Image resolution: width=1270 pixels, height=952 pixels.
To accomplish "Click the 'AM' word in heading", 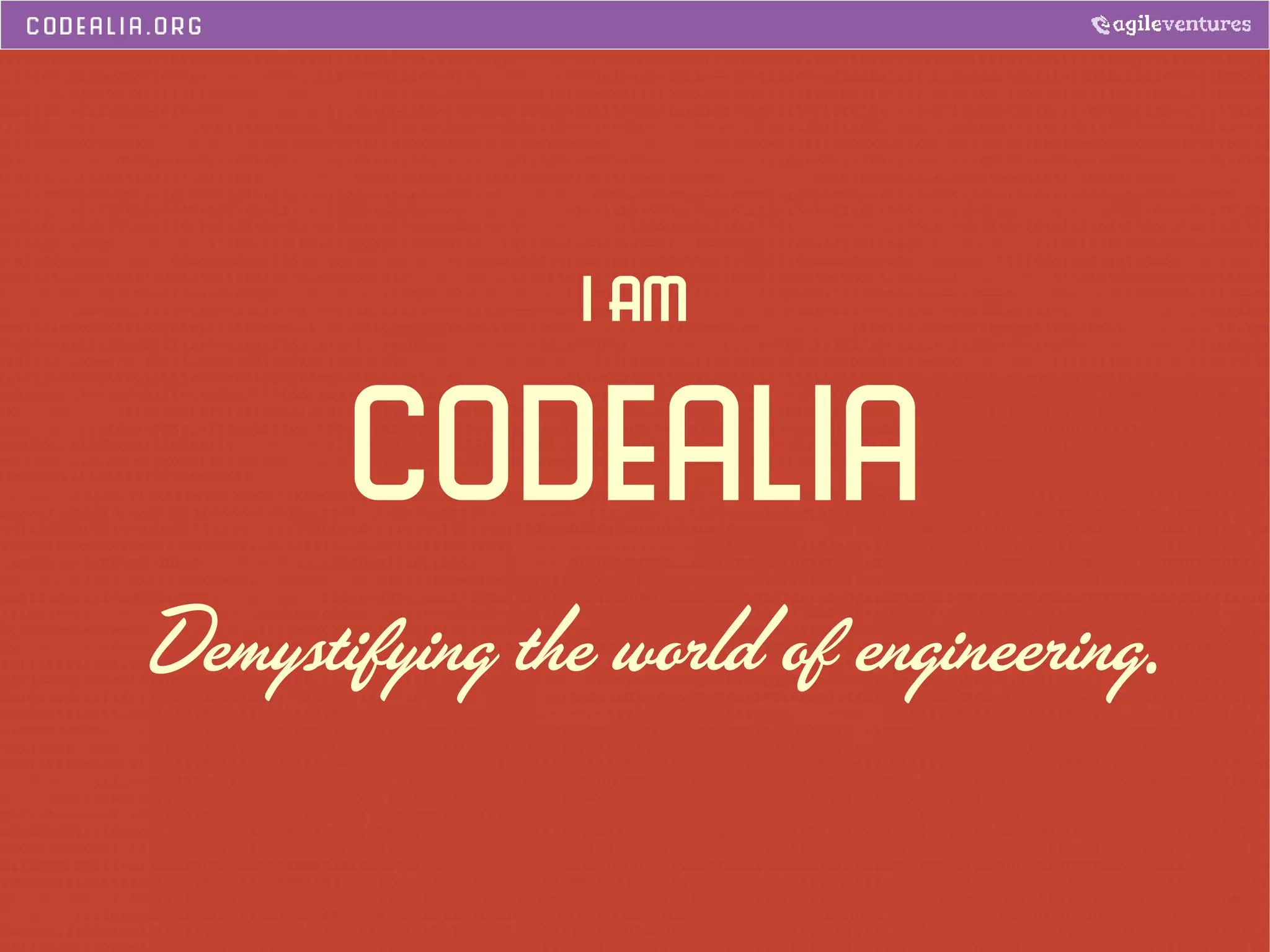I will point(649,300).
